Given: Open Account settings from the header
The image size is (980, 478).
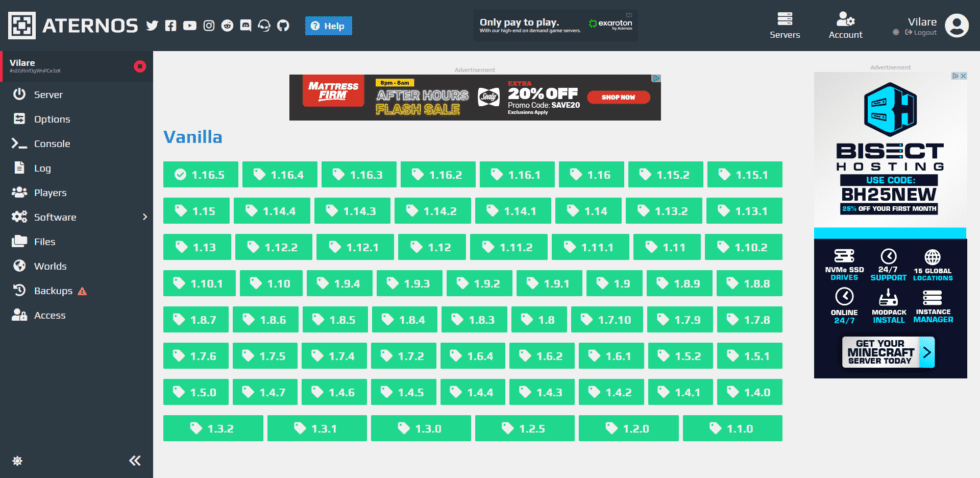Looking at the screenshot, I should click(x=845, y=26).
